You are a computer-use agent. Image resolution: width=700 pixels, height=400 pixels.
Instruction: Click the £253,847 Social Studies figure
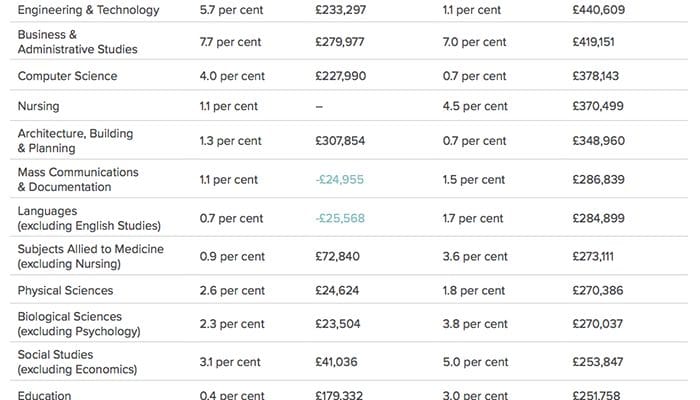point(597,362)
